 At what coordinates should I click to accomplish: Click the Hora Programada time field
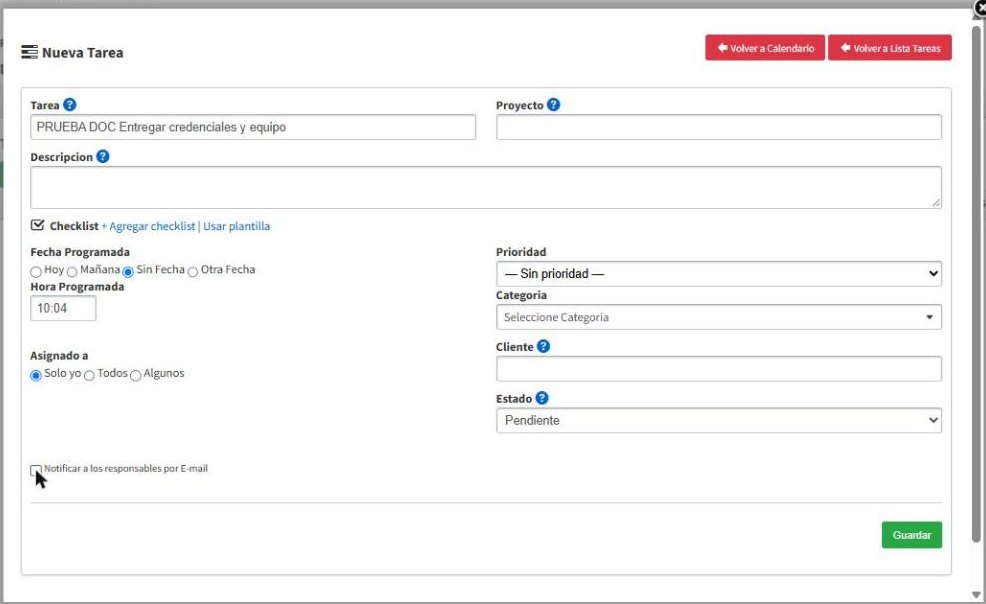click(63, 308)
